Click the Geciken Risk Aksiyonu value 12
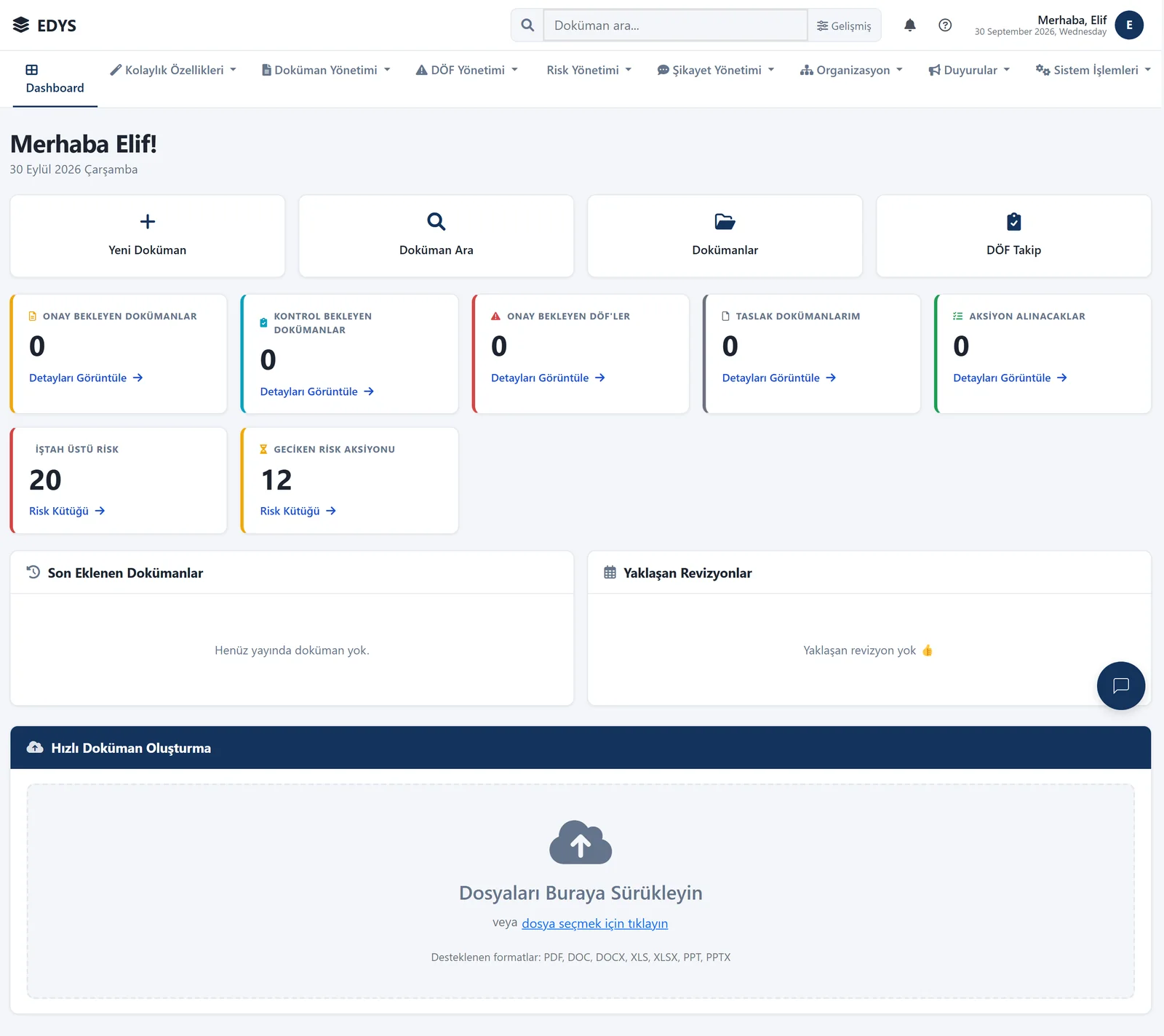Image resolution: width=1164 pixels, height=1036 pixels. pos(276,480)
